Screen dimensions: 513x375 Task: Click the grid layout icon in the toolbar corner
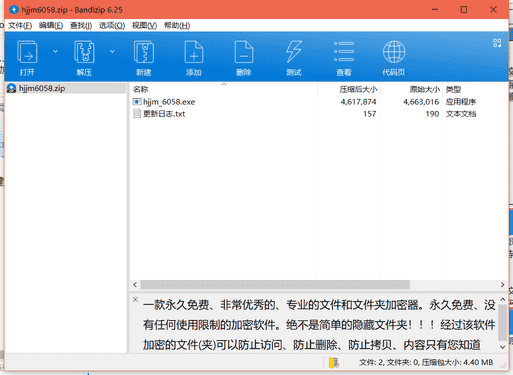point(497,43)
